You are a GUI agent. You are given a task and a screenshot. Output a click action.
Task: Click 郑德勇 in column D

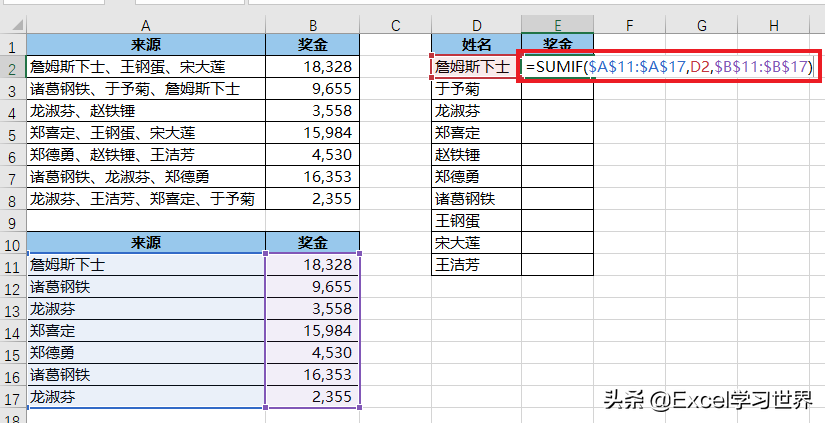[x=477, y=177]
